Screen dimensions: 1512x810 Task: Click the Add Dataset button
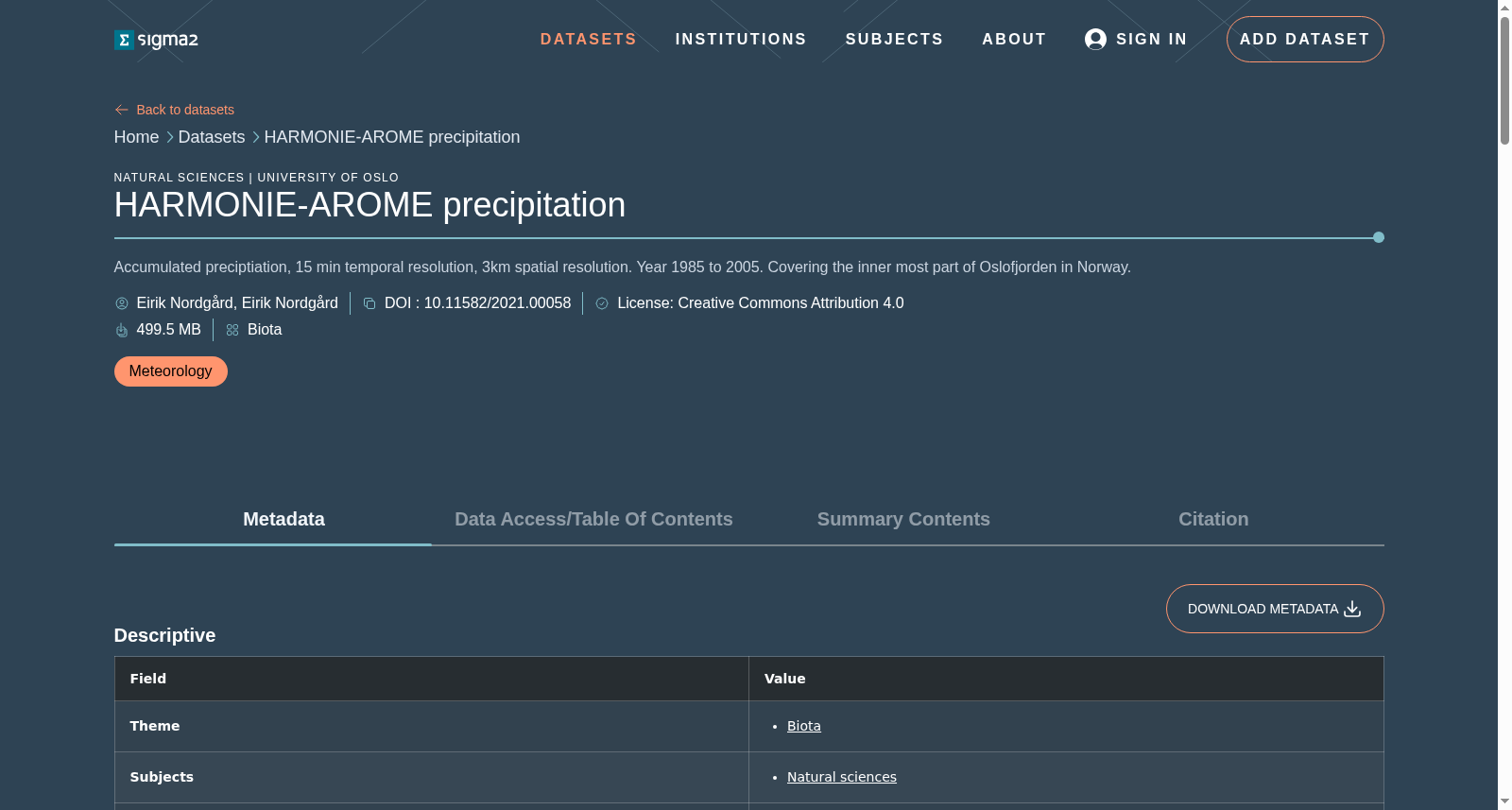coord(1305,39)
